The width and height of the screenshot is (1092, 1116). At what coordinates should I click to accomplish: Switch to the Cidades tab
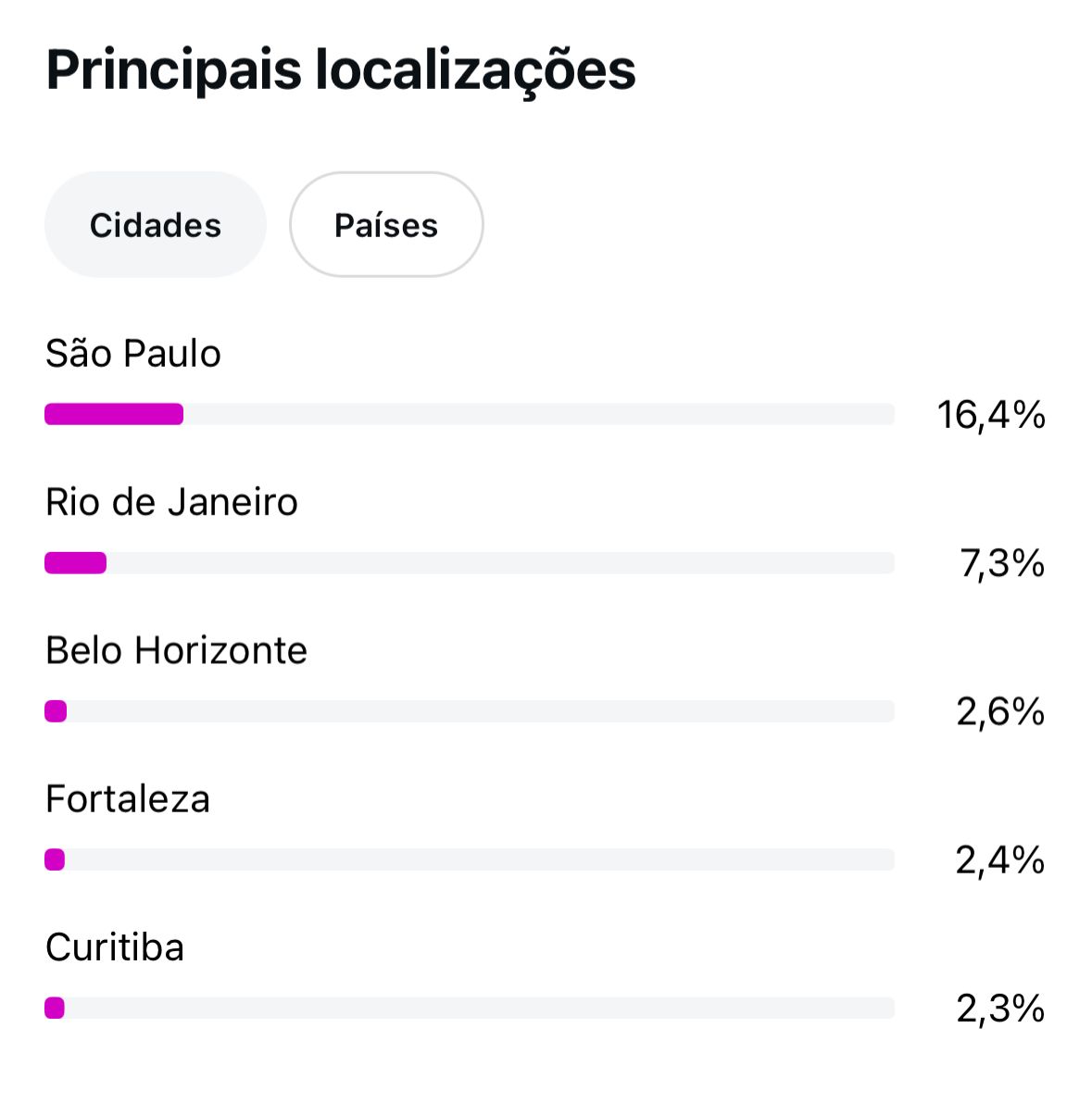(x=156, y=225)
